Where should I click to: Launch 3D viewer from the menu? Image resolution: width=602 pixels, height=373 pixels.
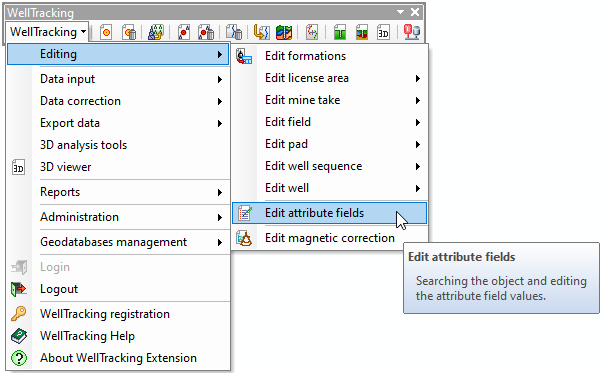click(x=118, y=167)
